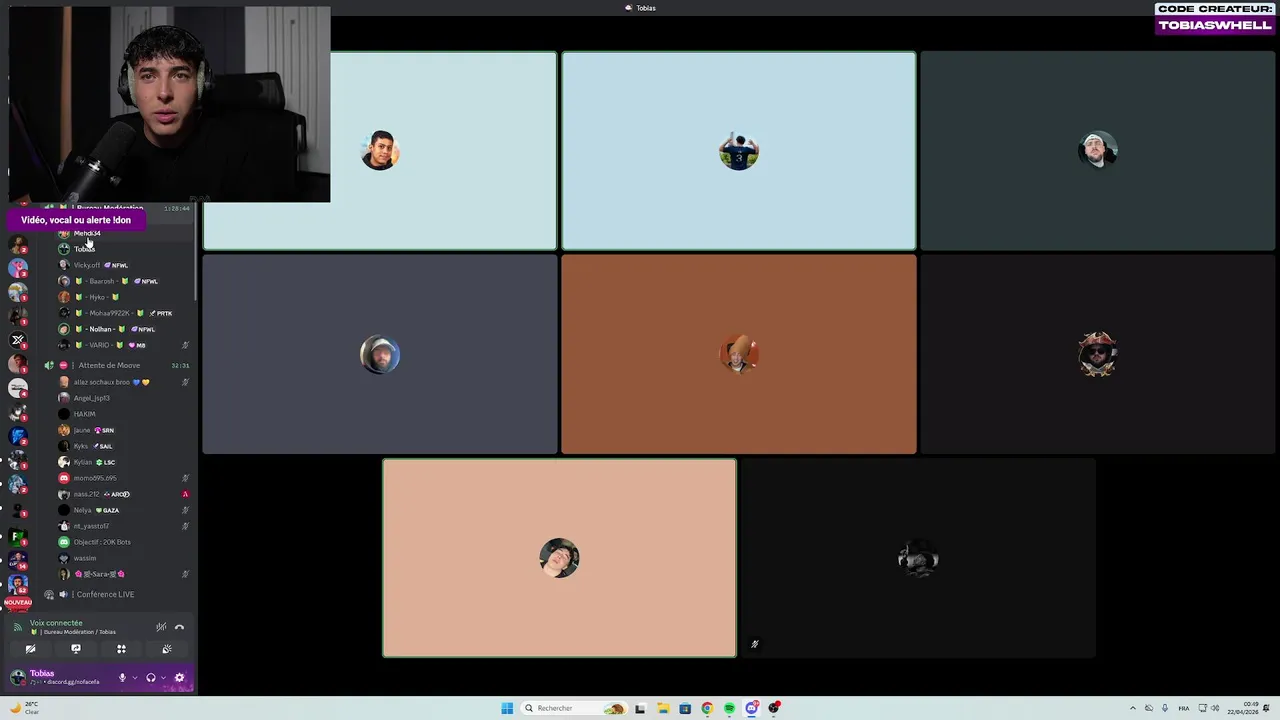Open Google Chrome from taskbar
This screenshot has height=720, width=1280.
707,708
